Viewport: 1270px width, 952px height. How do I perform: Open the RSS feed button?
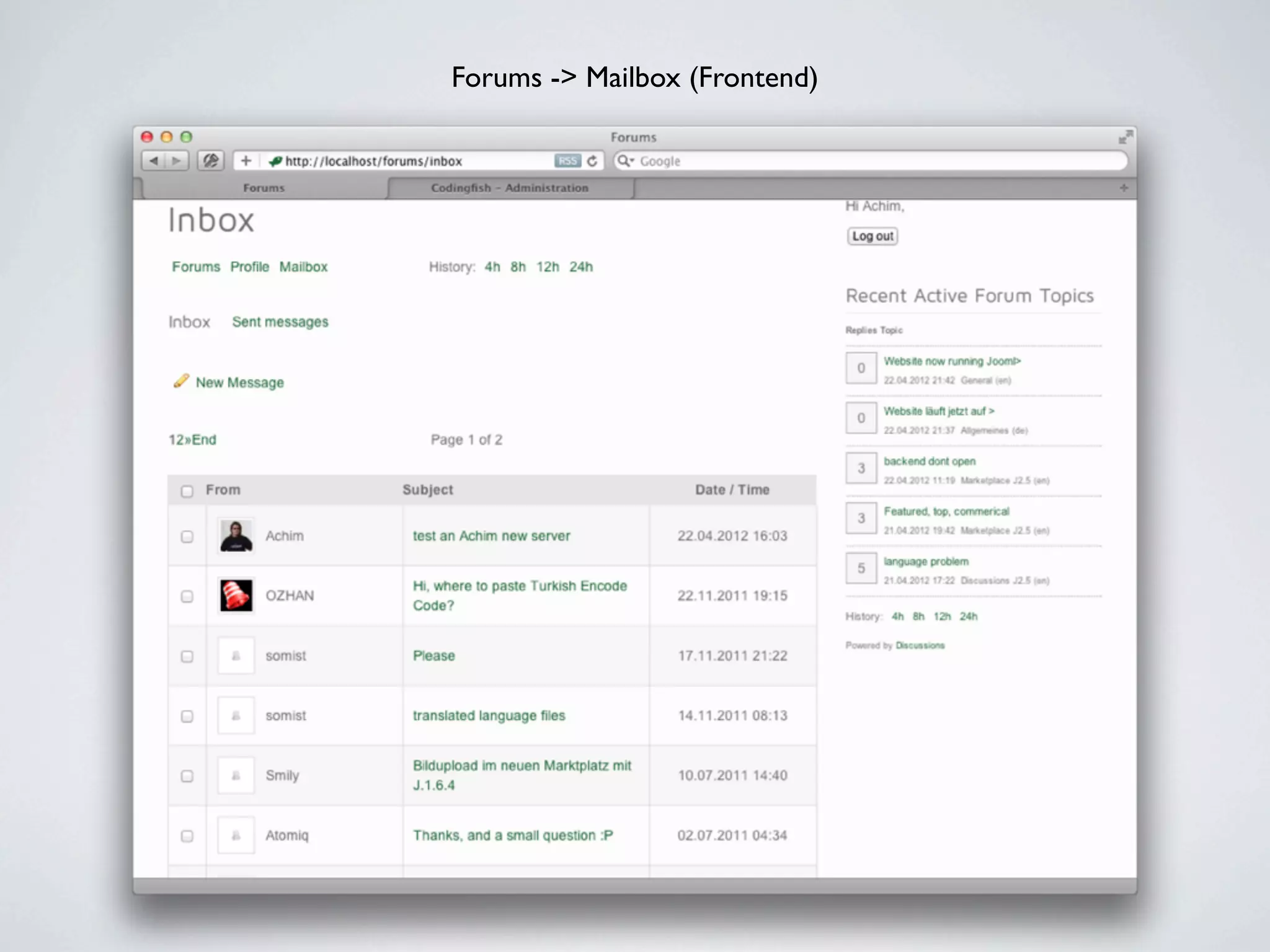(x=567, y=161)
